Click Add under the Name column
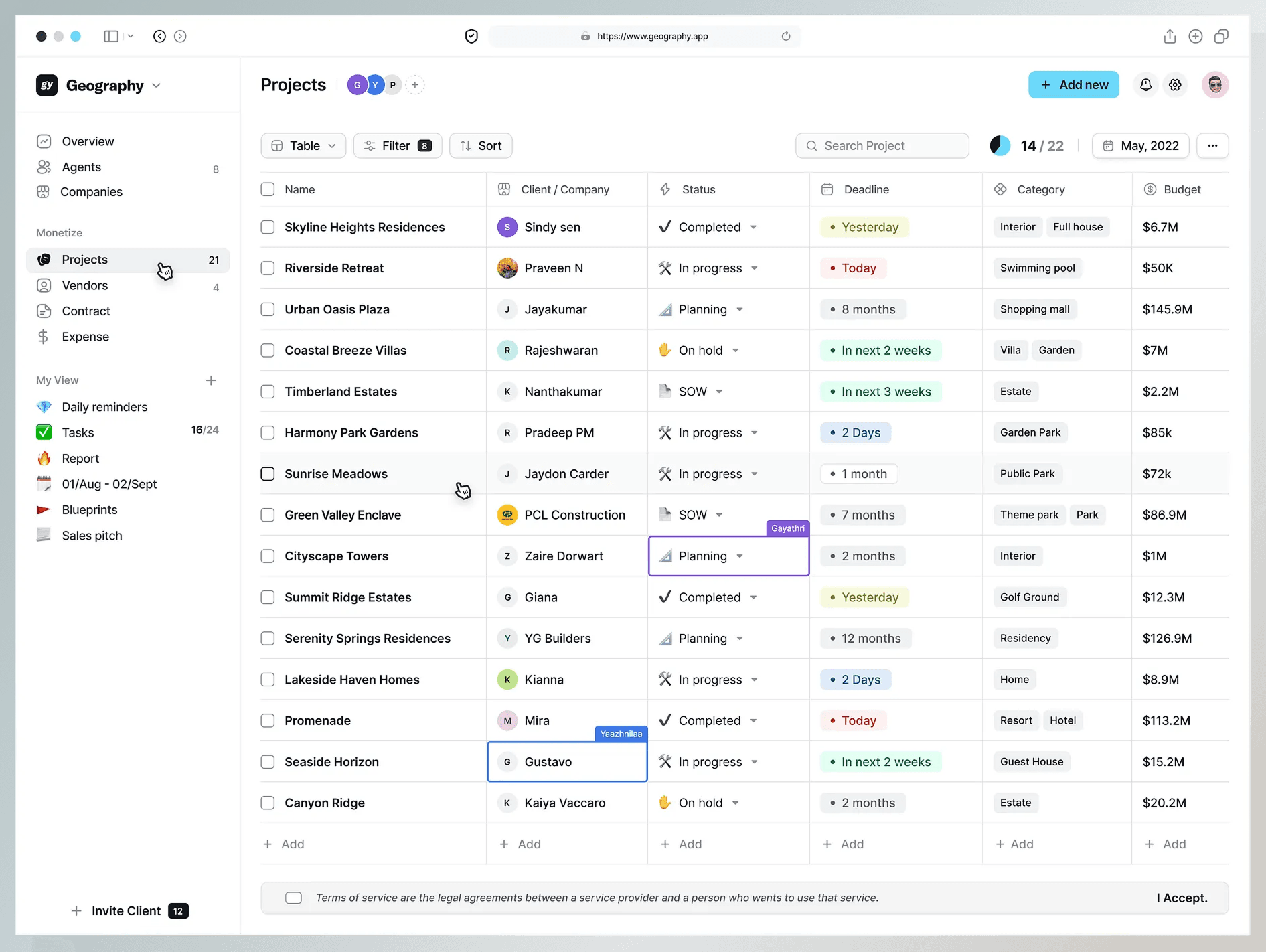Viewport: 1266px width, 952px height. coord(284,844)
